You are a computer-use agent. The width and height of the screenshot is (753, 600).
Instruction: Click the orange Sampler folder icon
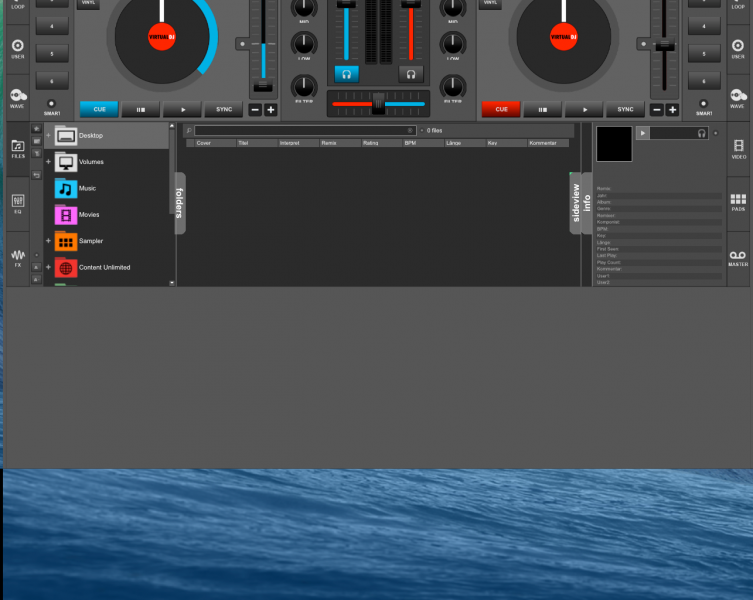tap(66, 241)
